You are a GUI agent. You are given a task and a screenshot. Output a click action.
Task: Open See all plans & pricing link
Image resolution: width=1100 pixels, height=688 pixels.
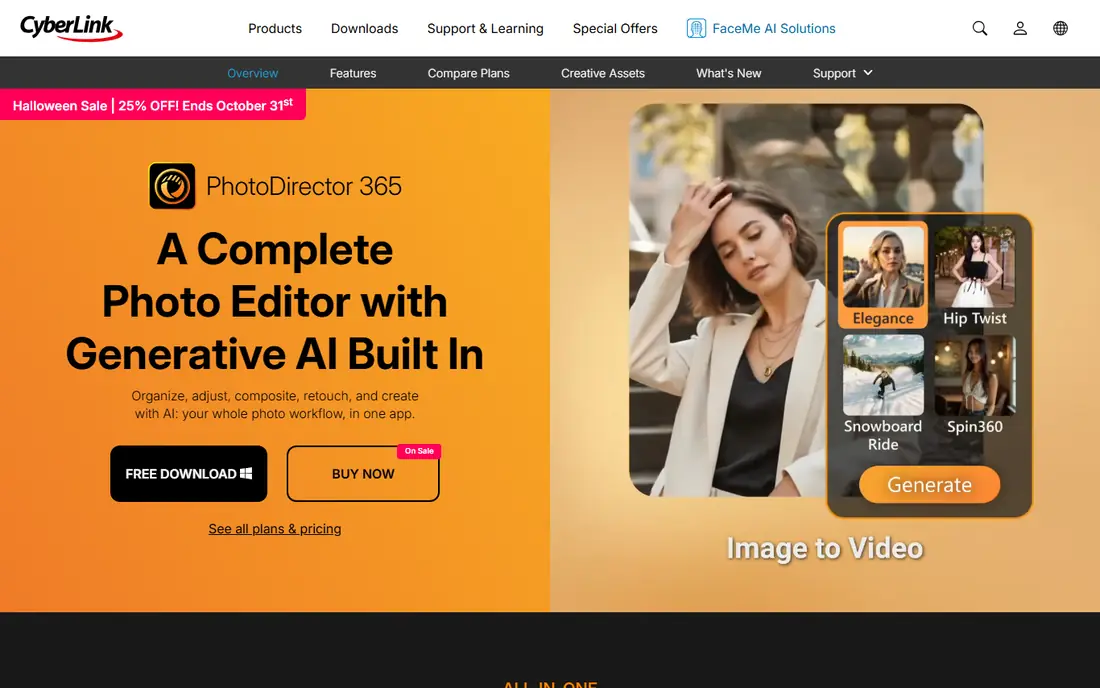275,529
